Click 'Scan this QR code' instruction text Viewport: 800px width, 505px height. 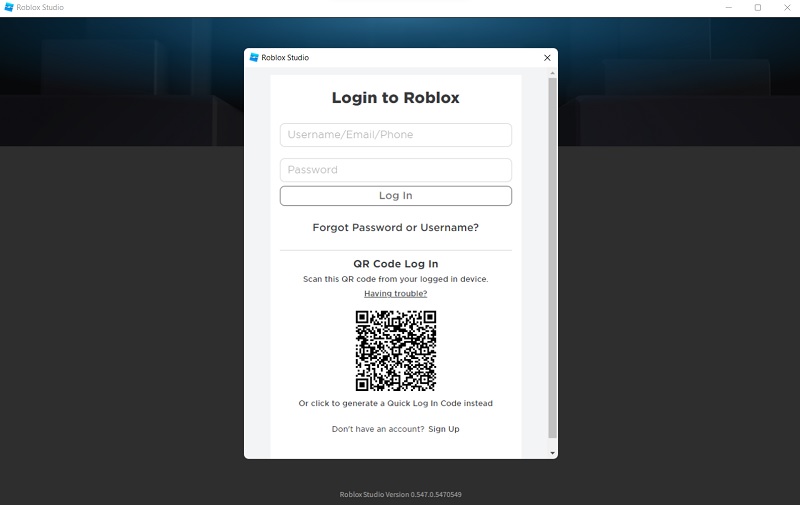point(395,279)
